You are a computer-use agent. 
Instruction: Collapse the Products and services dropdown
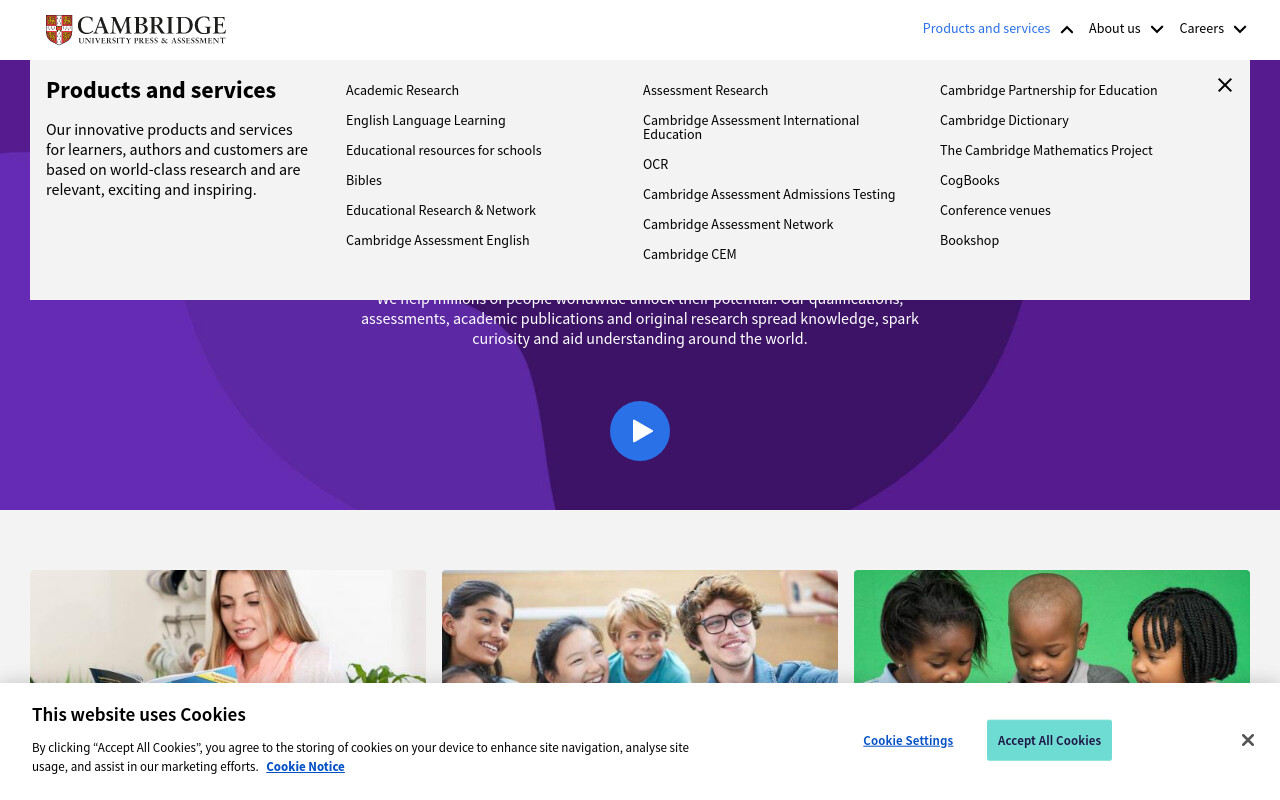point(998,28)
